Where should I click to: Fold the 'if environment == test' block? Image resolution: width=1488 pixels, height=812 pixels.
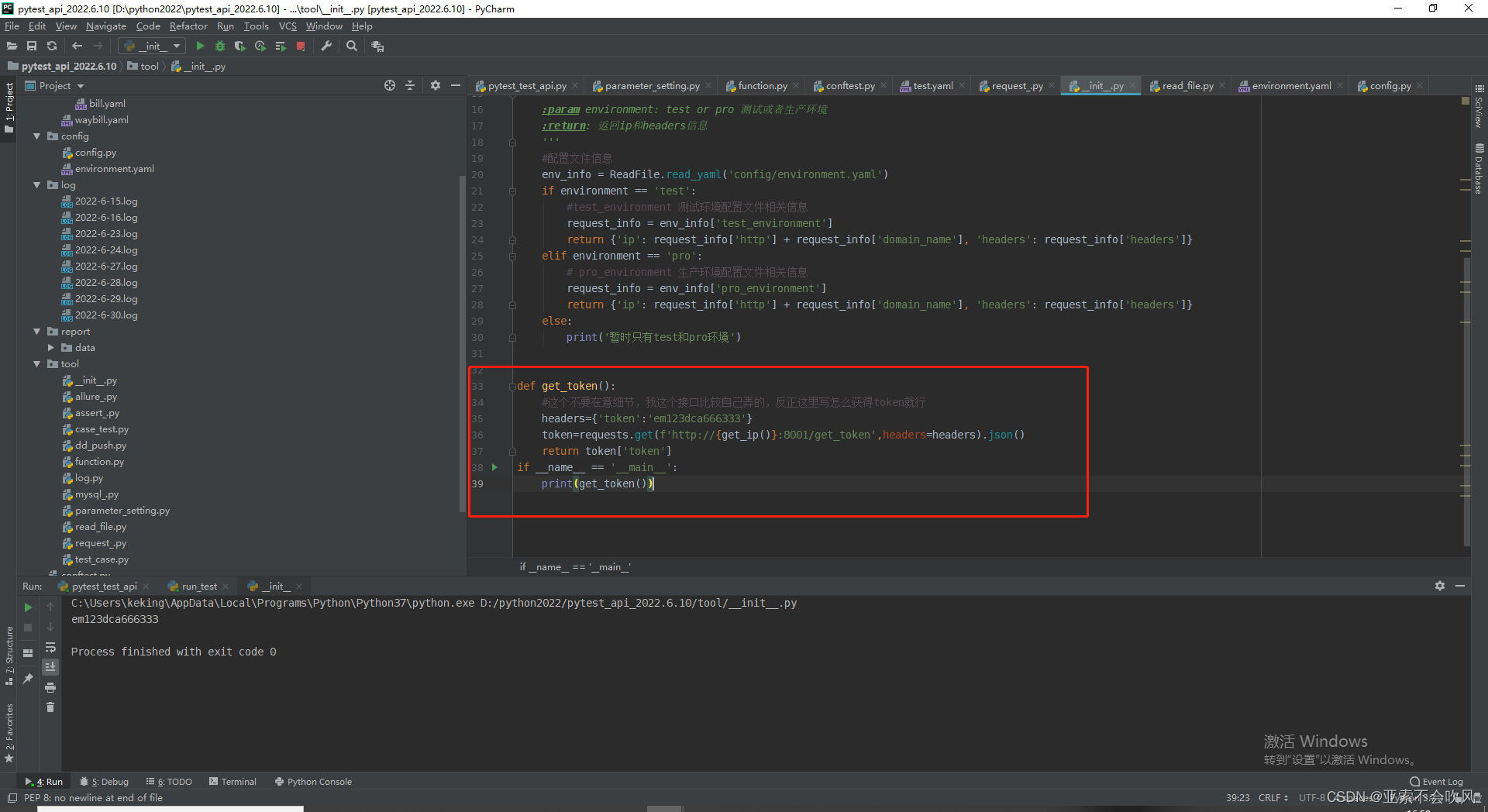click(512, 191)
